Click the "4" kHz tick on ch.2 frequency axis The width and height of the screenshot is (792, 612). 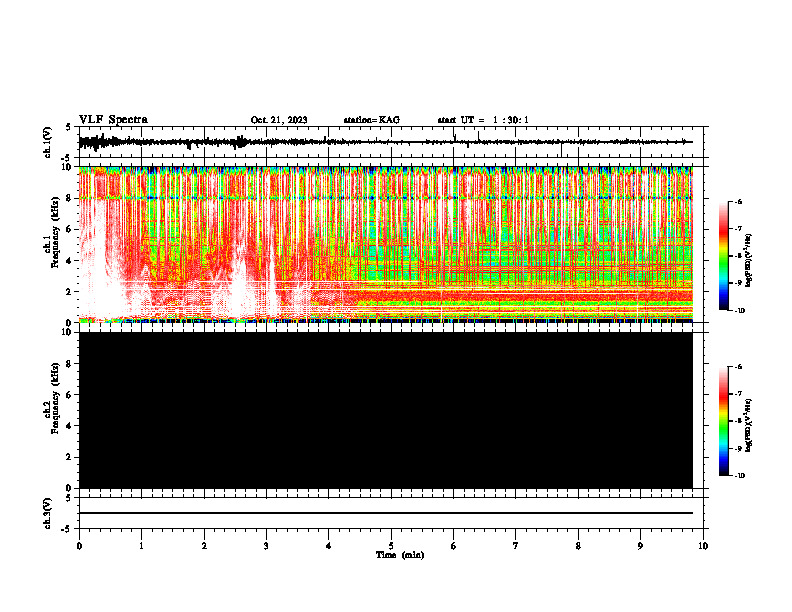coord(70,426)
